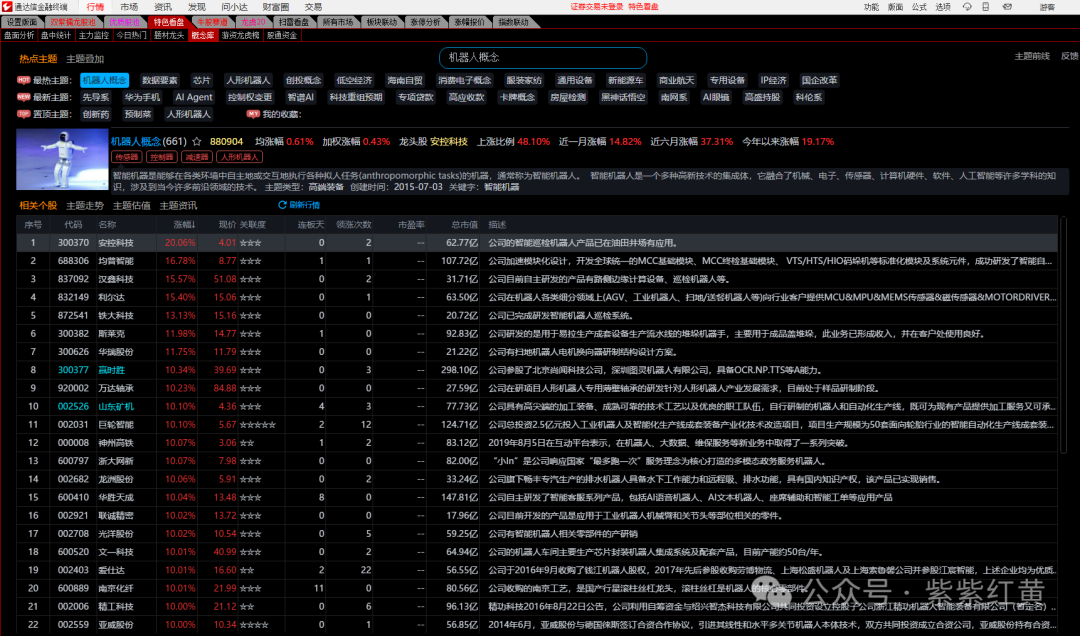Select the 题材龙头 sub-tab
Screen dimensions: 1080x636
click(x=169, y=35)
